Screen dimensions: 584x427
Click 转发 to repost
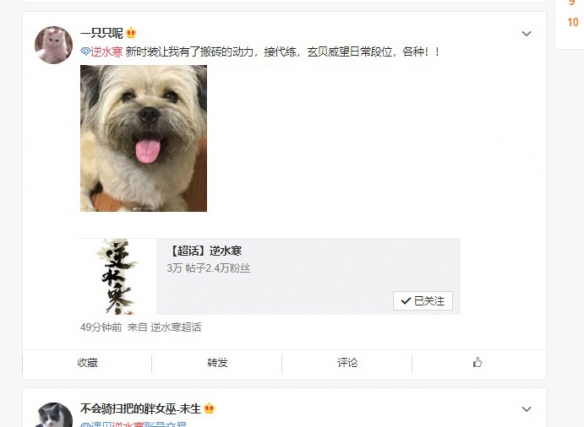pos(218,363)
